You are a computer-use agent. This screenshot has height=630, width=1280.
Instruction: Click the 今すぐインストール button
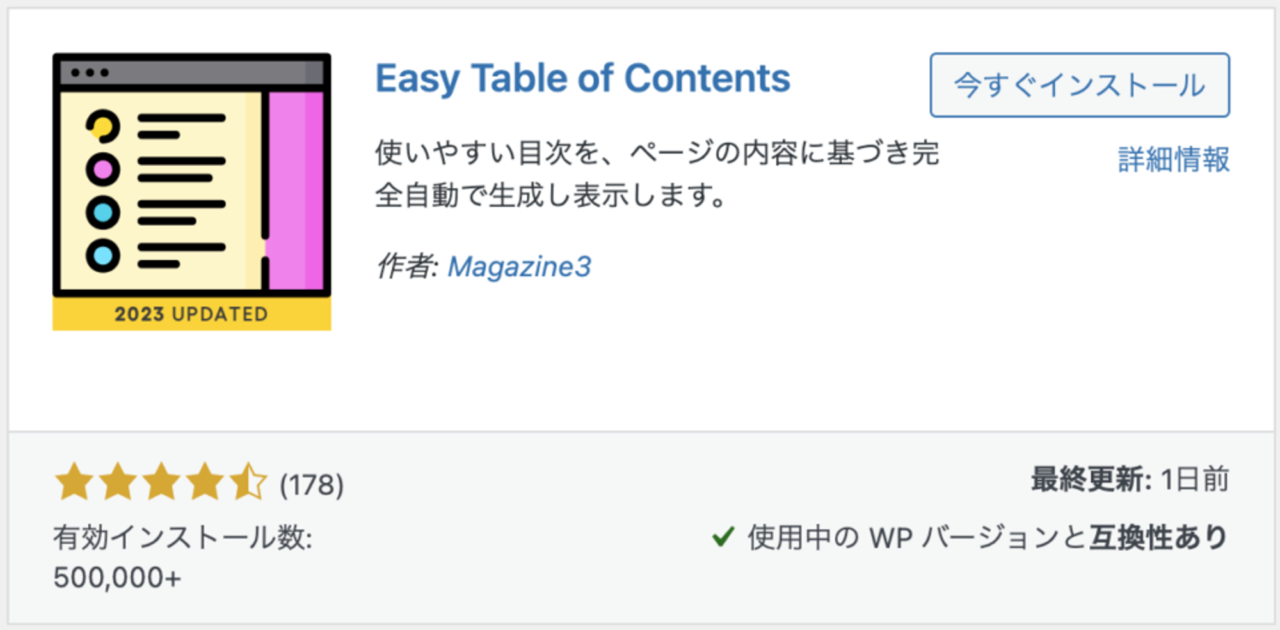(x=1079, y=85)
